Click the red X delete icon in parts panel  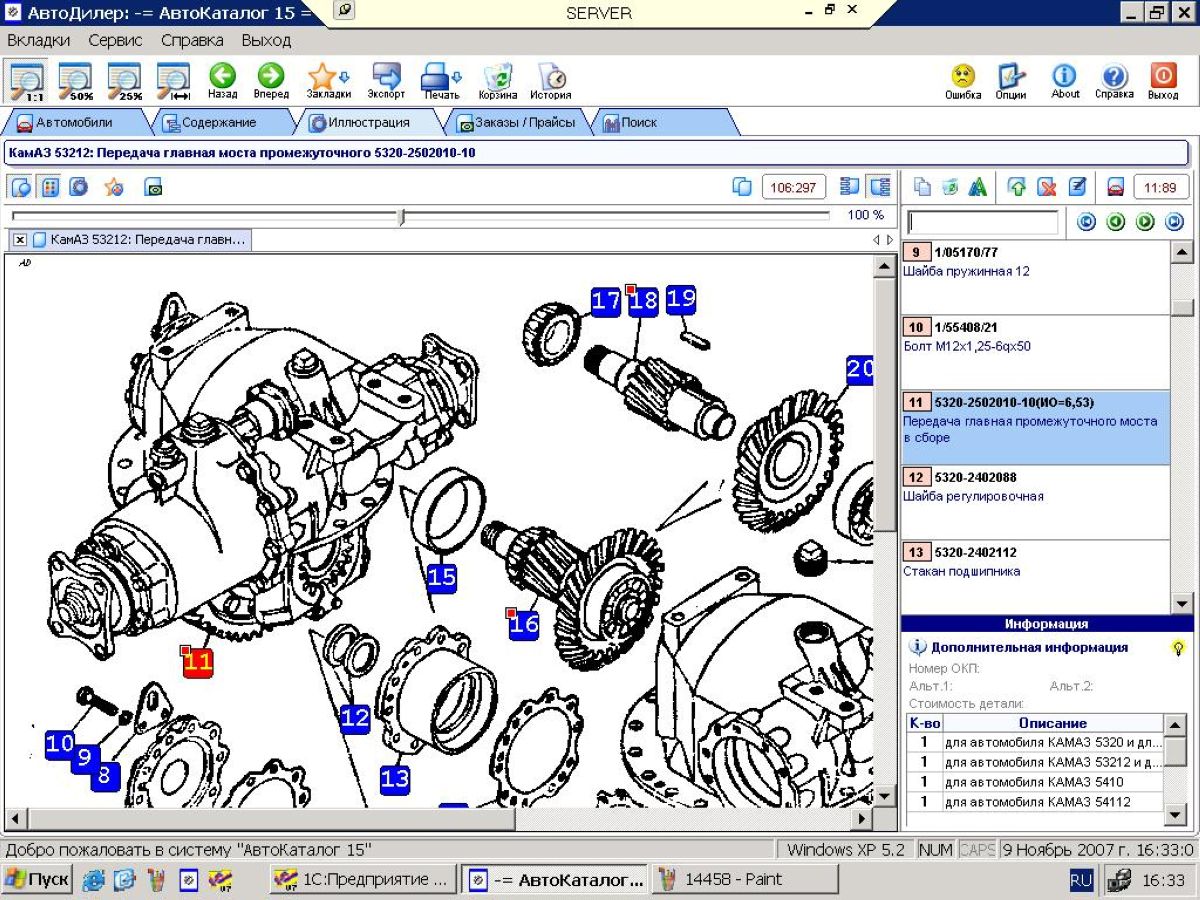pos(1047,186)
